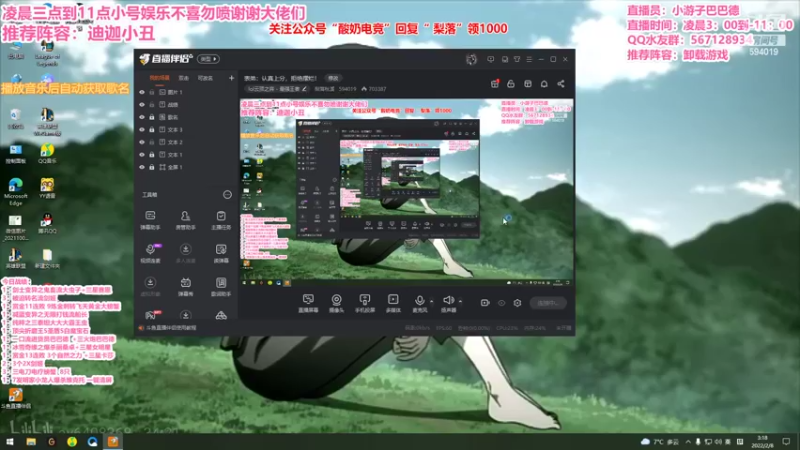Open the 读弹幕 tool
Screen dimensions: 800x450
pos(221,253)
